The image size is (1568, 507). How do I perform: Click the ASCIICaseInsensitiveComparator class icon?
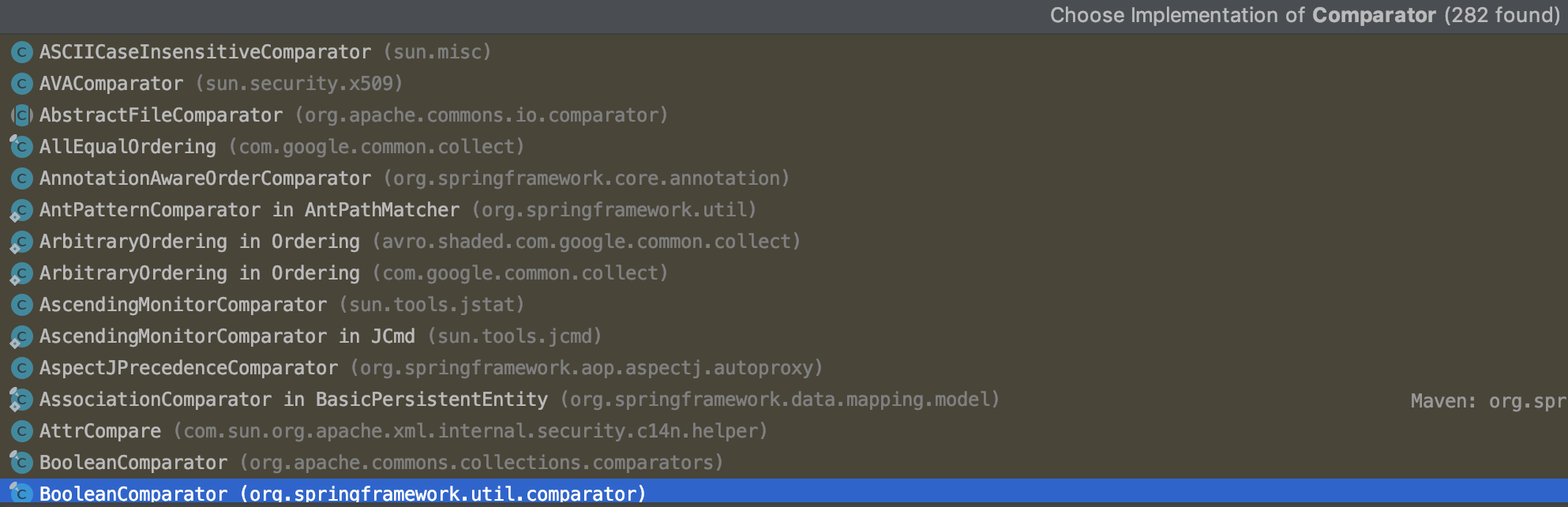coord(22,52)
